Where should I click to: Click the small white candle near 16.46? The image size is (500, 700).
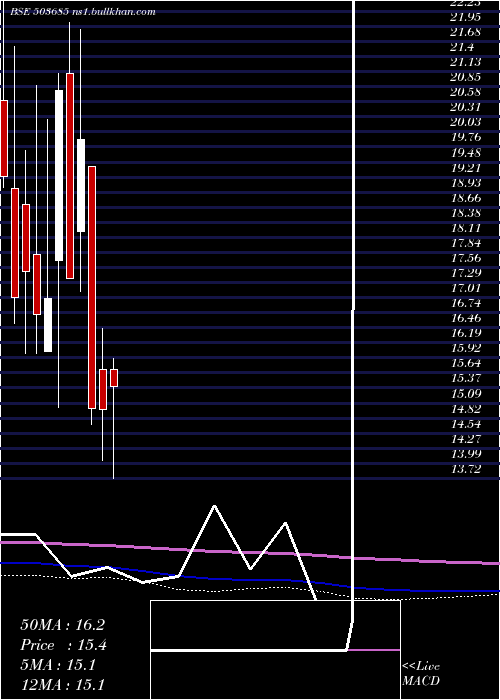click(x=48, y=325)
